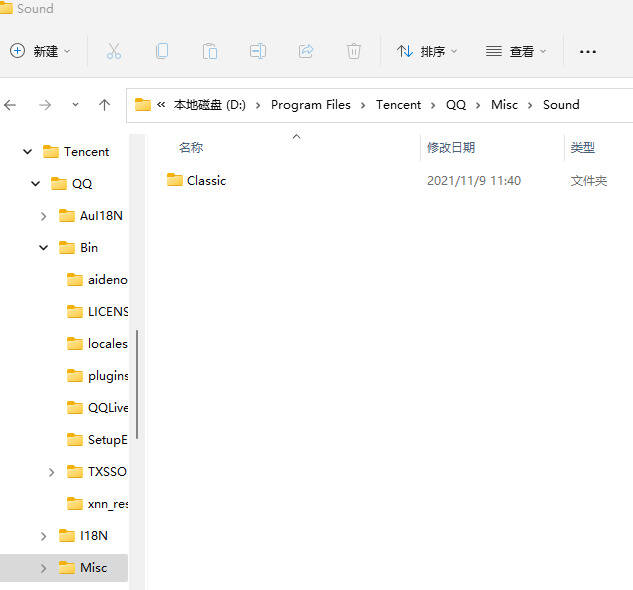Go up one folder level arrow
This screenshot has width=633, height=590.
pyautogui.click(x=105, y=105)
